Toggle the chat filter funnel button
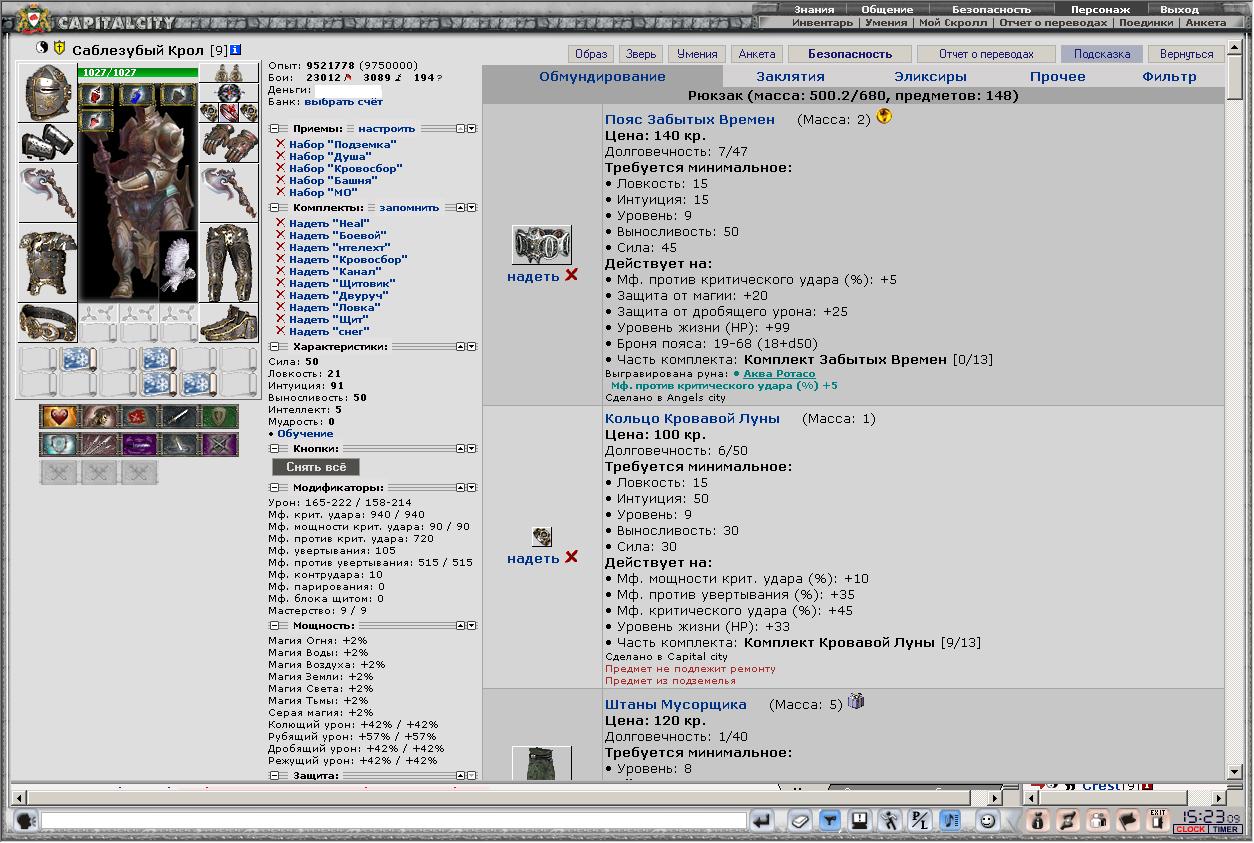Image resolution: width=1254 pixels, height=843 pixels. pos(829,820)
